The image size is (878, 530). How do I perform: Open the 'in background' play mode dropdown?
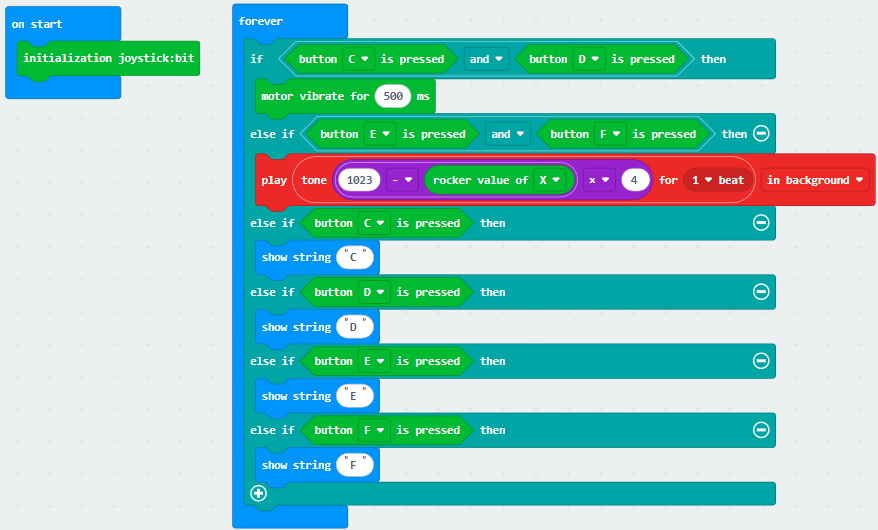click(814, 180)
